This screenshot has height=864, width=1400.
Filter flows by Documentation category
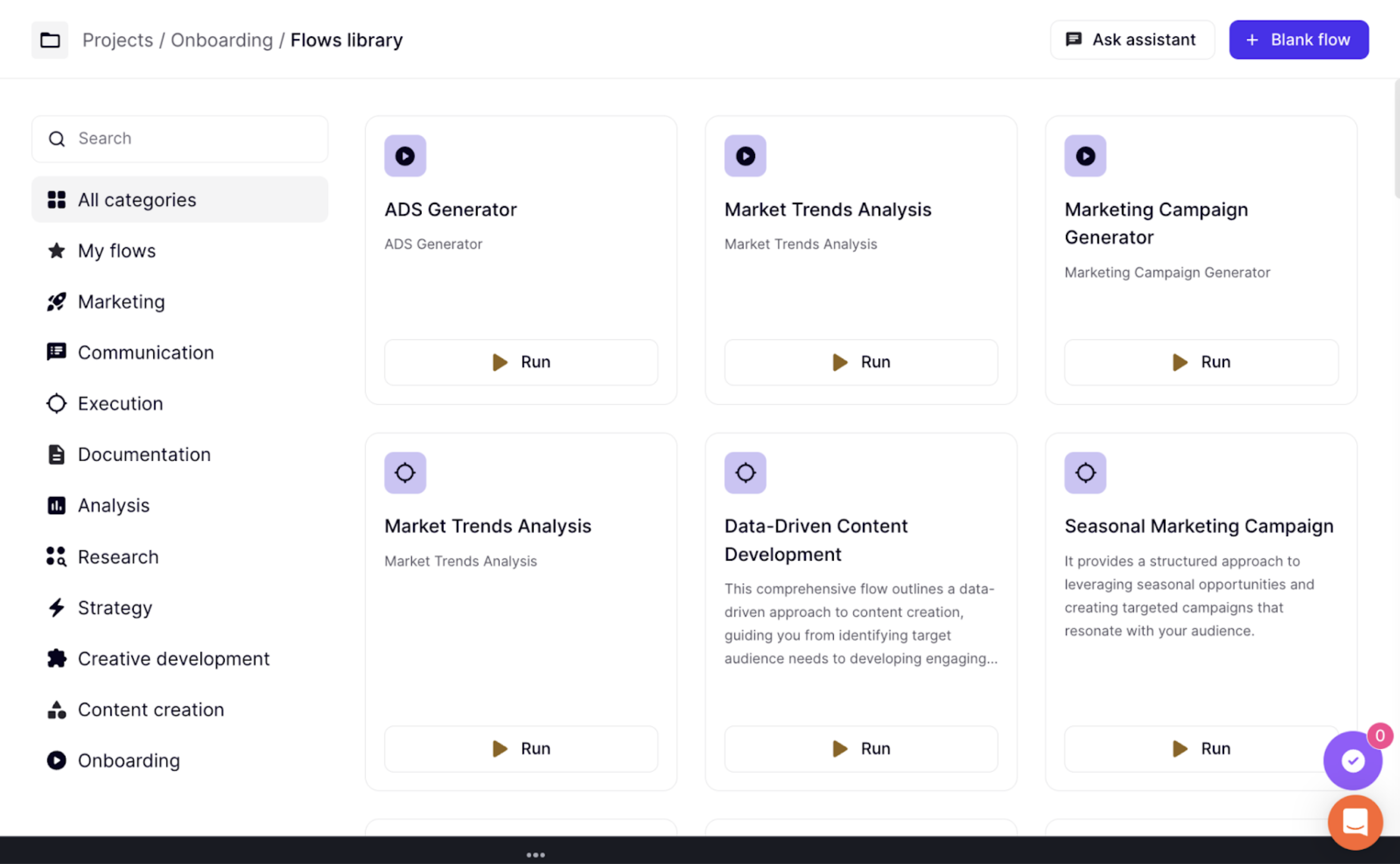[144, 454]
